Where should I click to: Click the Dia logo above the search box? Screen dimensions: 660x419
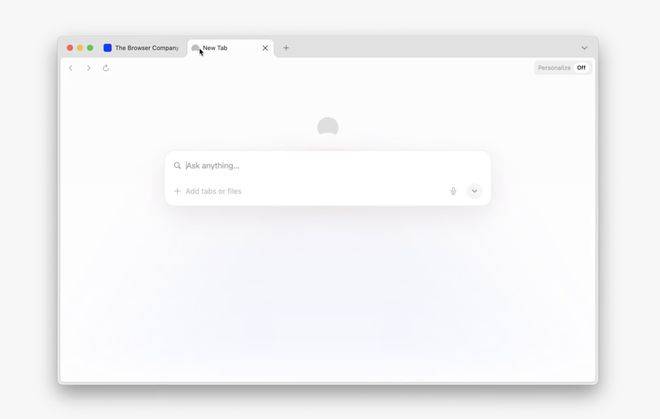[328, 126]
